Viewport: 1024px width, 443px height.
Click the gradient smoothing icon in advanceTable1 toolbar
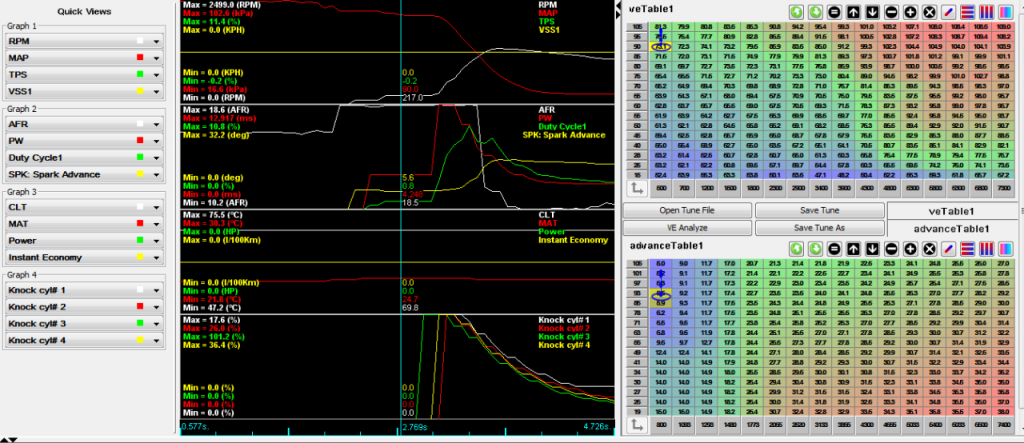[x=1007, y=248]
